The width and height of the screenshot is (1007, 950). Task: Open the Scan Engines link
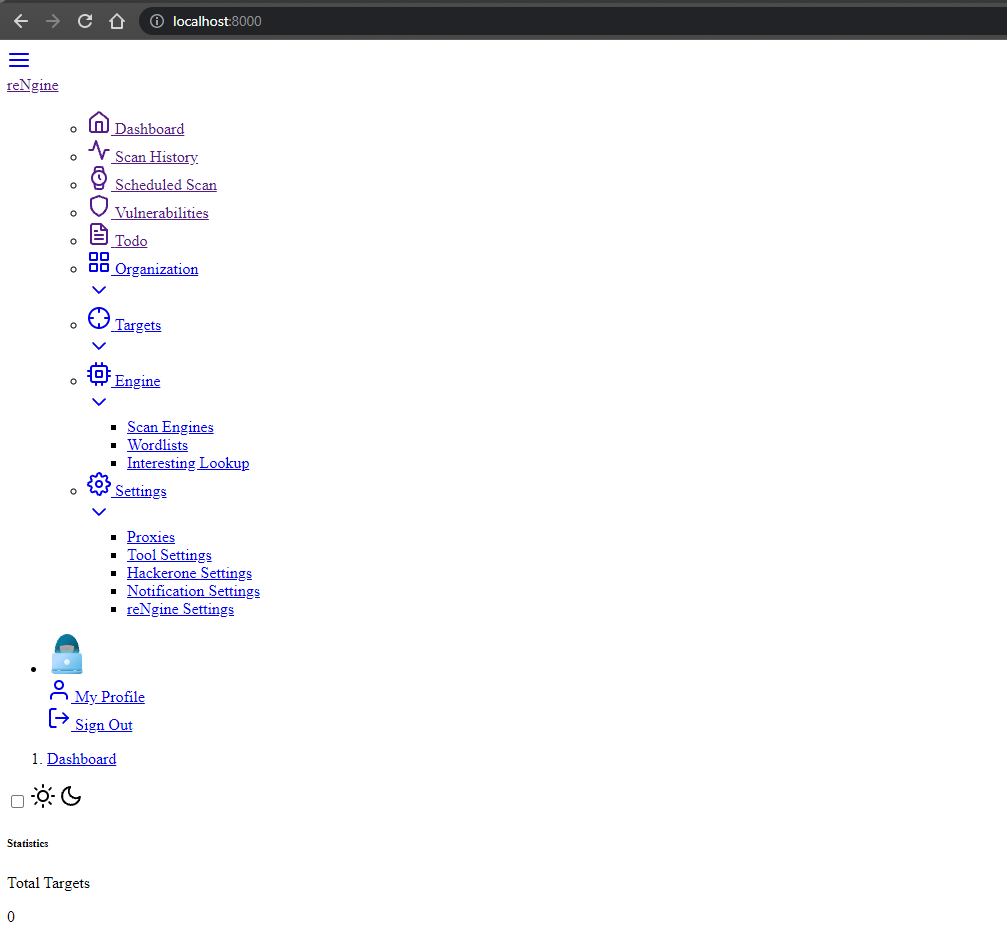click(170, 427)
